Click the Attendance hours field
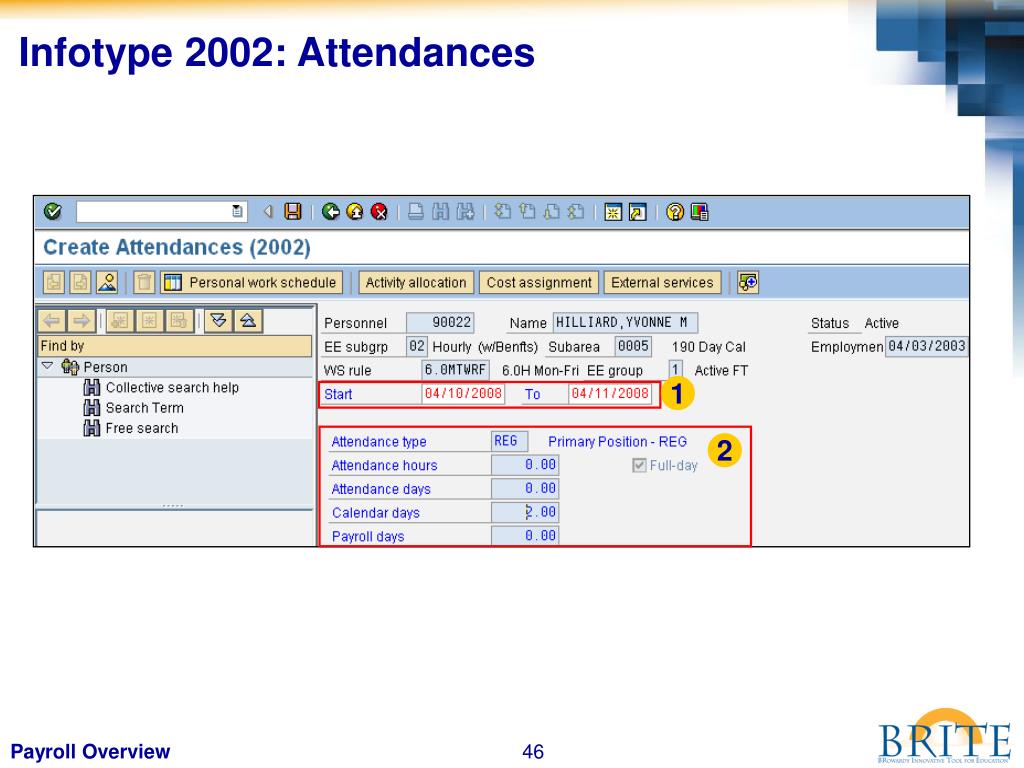1024x768 pixels. point(524,465)
